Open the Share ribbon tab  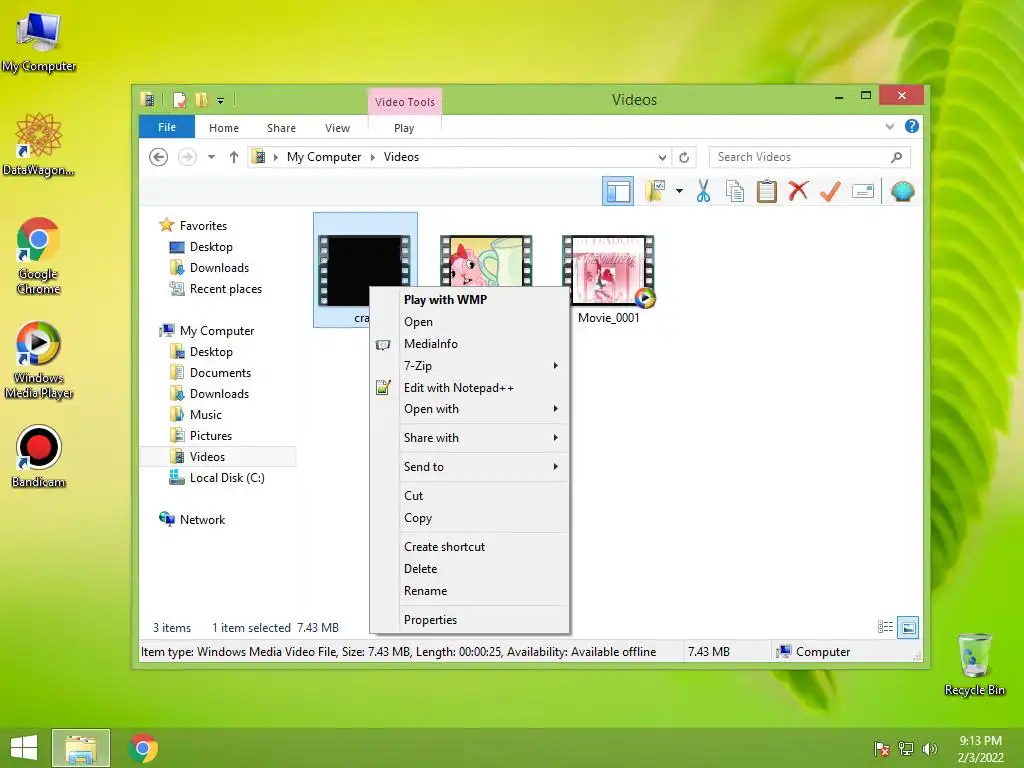point(281,128)
